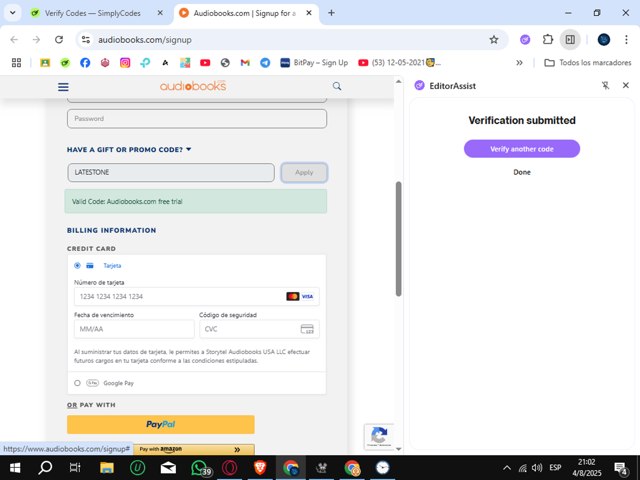Open a new browser tab
Screen dimensions: 640x480
coord(331,13)
